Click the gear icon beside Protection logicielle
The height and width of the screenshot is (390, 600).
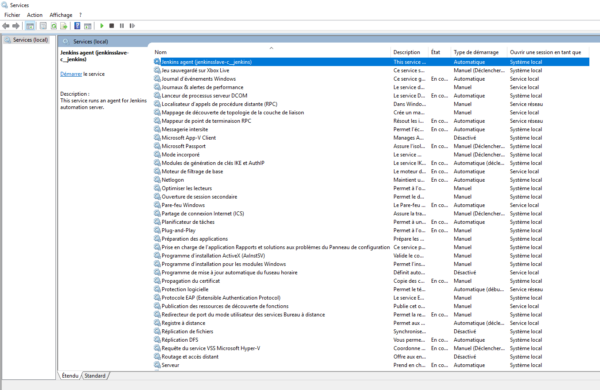157,289
